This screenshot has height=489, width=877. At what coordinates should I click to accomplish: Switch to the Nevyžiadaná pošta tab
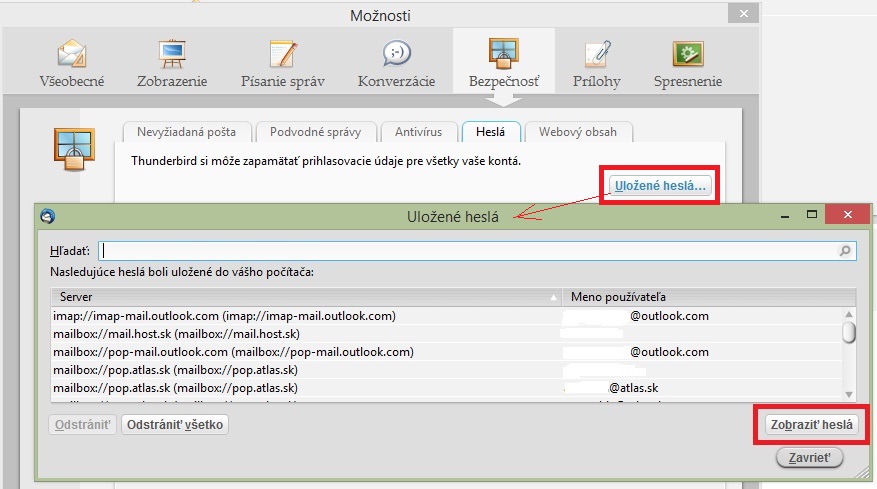pos(186,132)
